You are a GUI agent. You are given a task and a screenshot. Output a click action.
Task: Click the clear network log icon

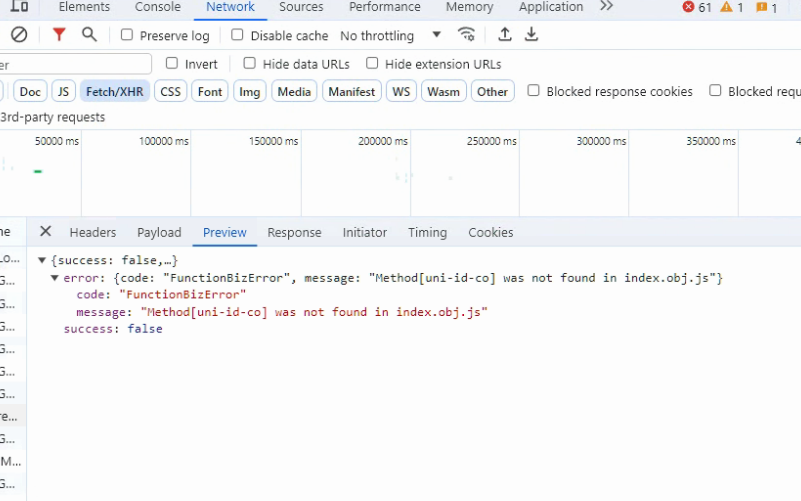pos(19,35)
